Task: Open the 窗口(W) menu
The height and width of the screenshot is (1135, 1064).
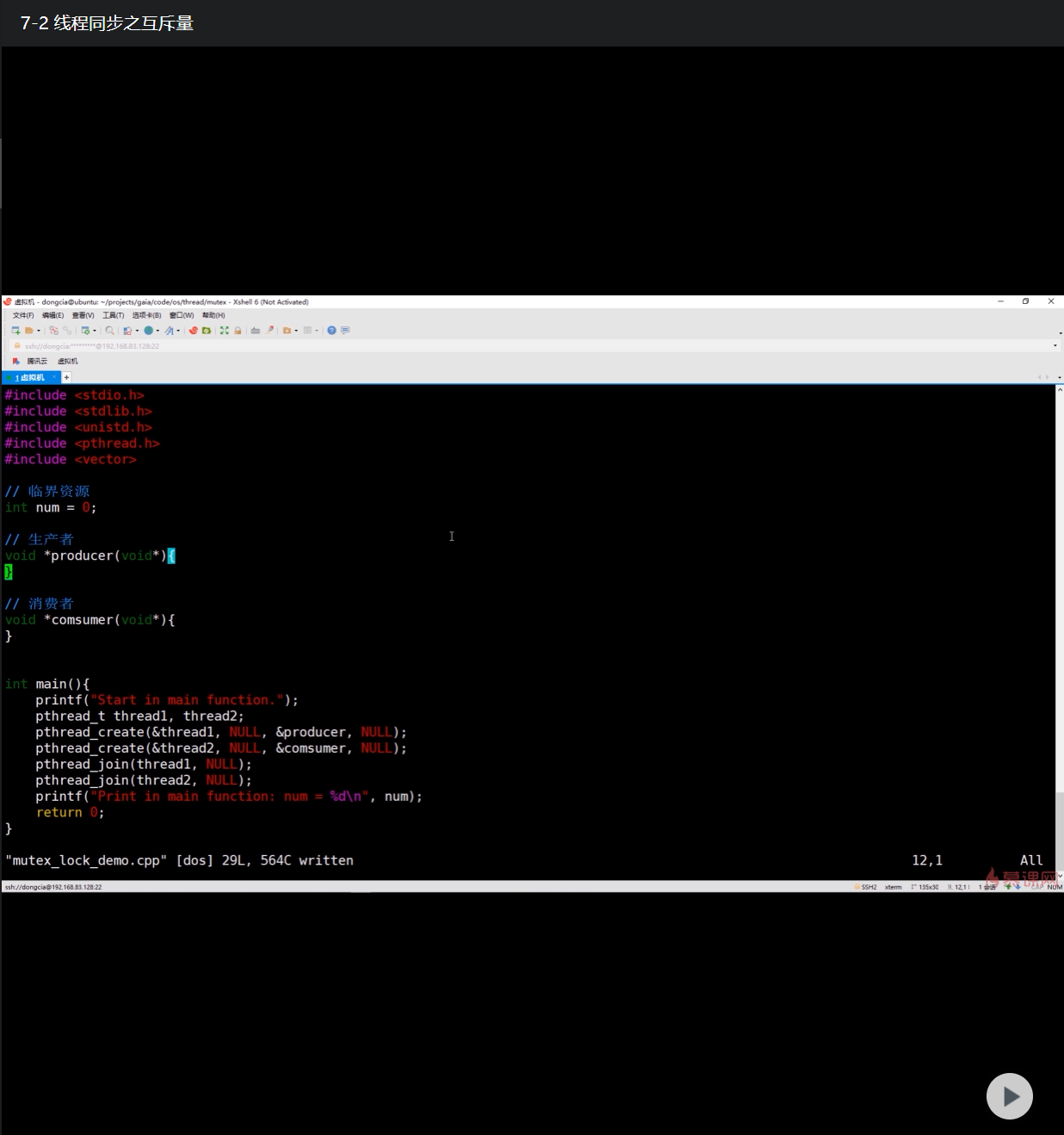Action: click(x=182, y=315)
